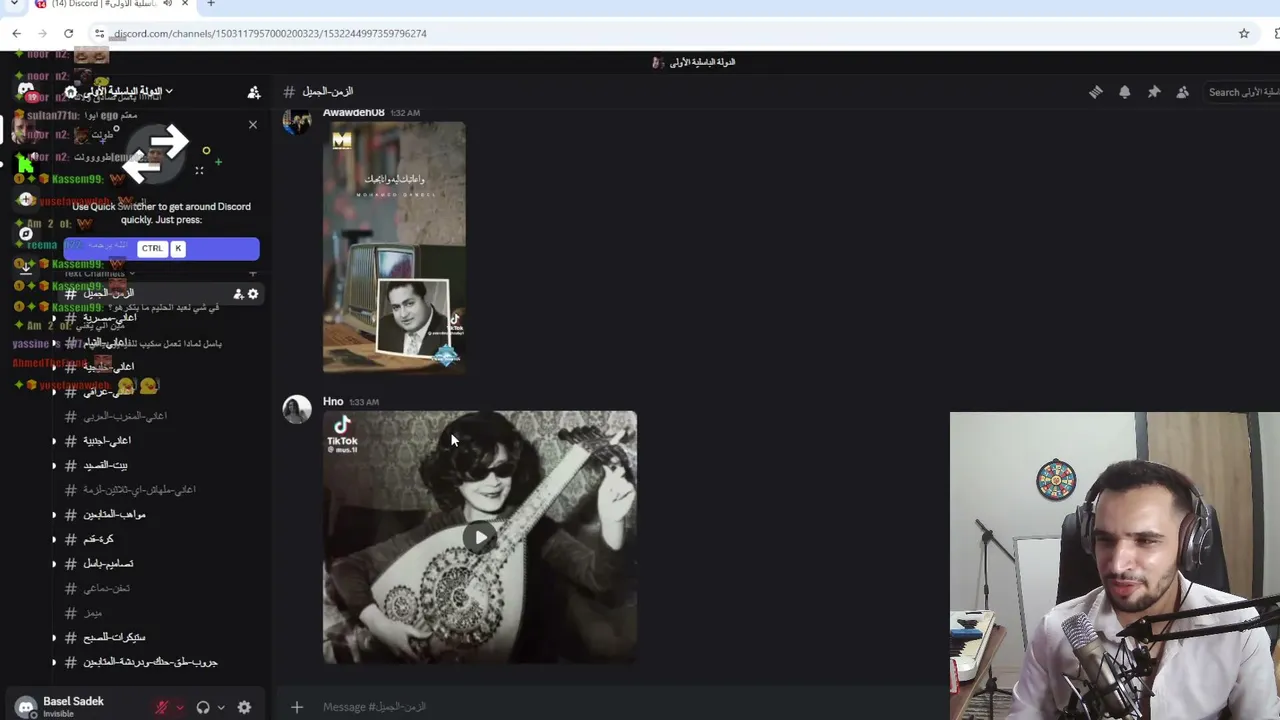
Task: Dismiss the Quick Switcher tip
Action: pyautogui.click(x=252, y=125)
